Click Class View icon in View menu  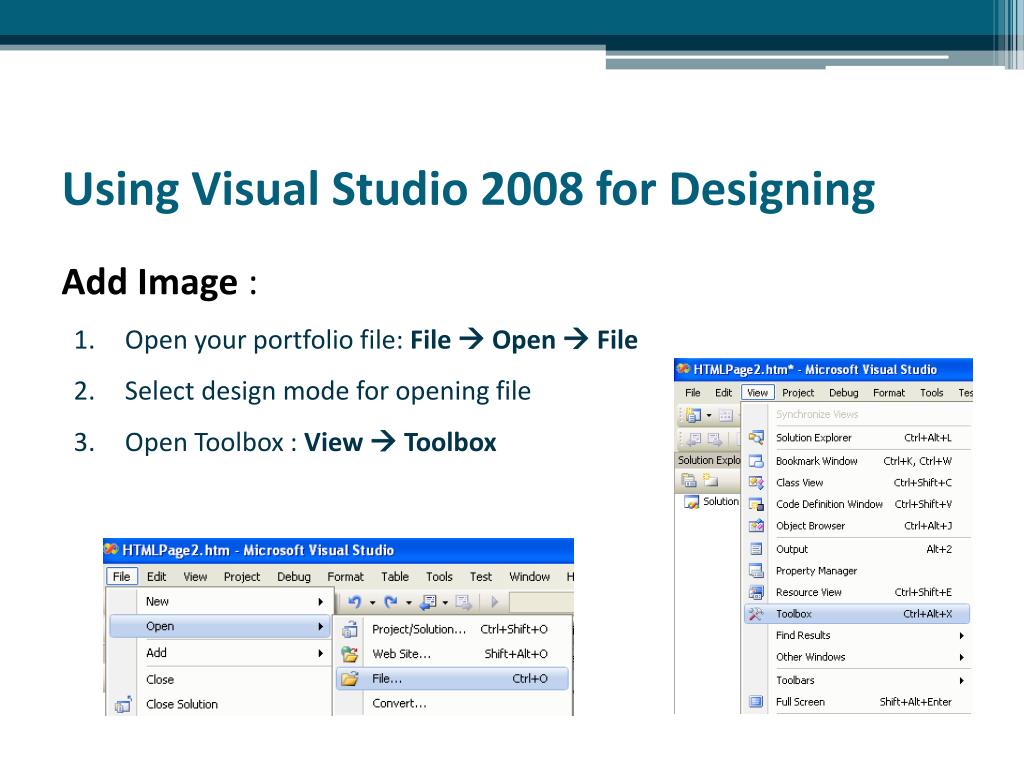point(756,483)
